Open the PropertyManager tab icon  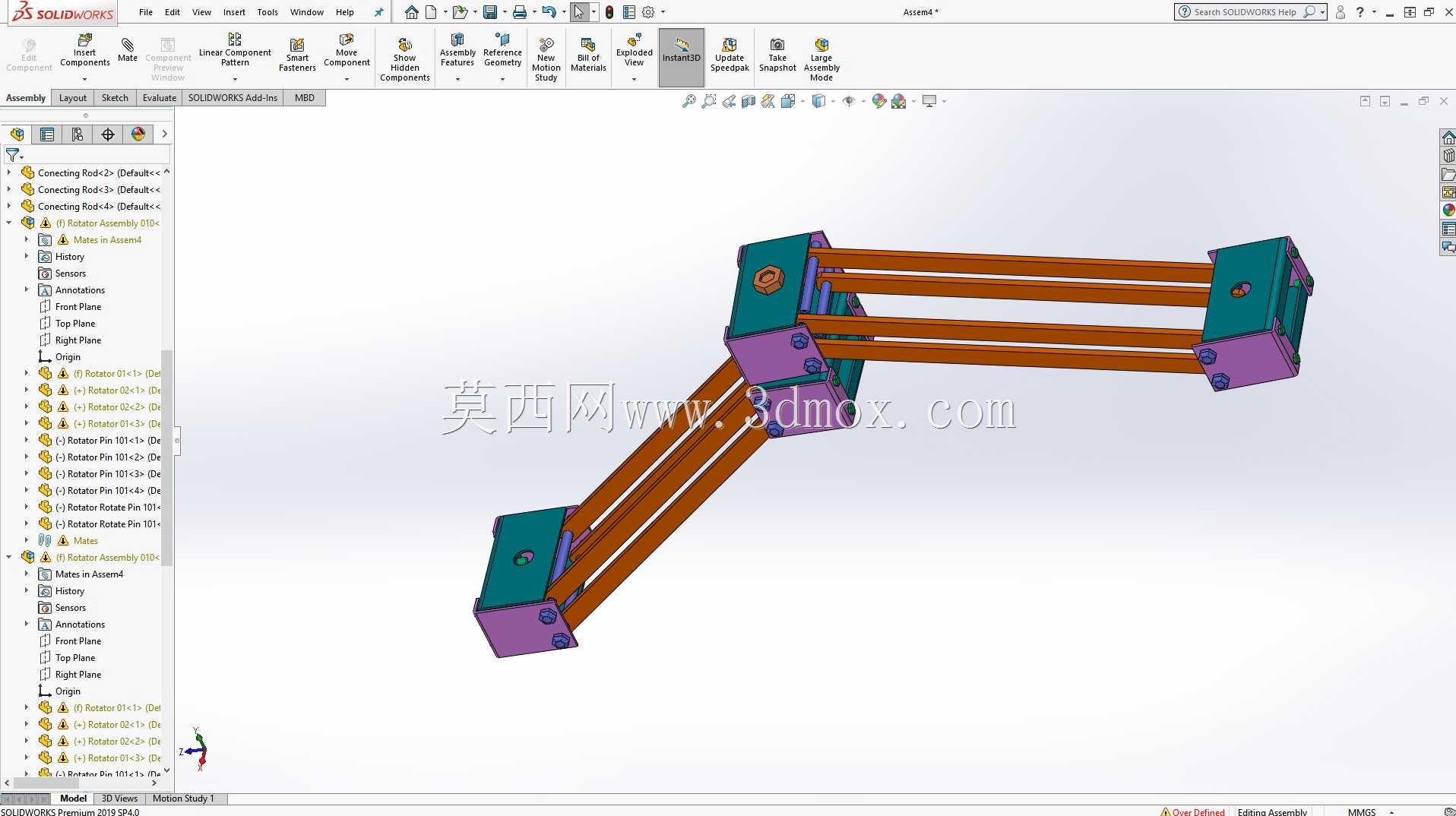coord(47,134)
